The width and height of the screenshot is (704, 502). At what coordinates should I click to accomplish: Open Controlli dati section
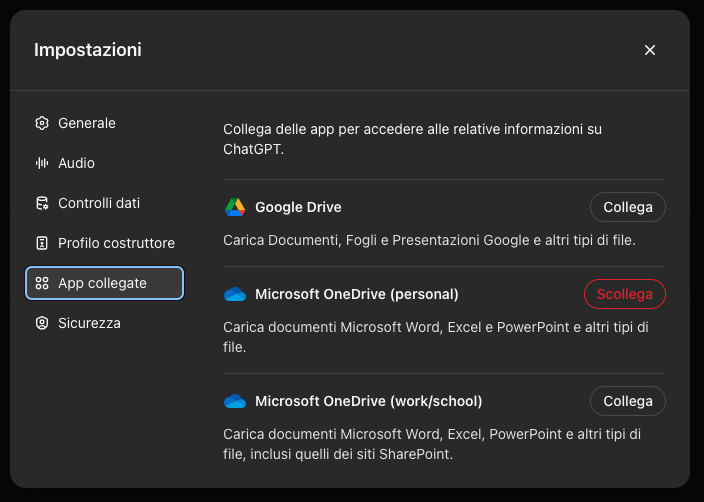click(x=104, y=203)
